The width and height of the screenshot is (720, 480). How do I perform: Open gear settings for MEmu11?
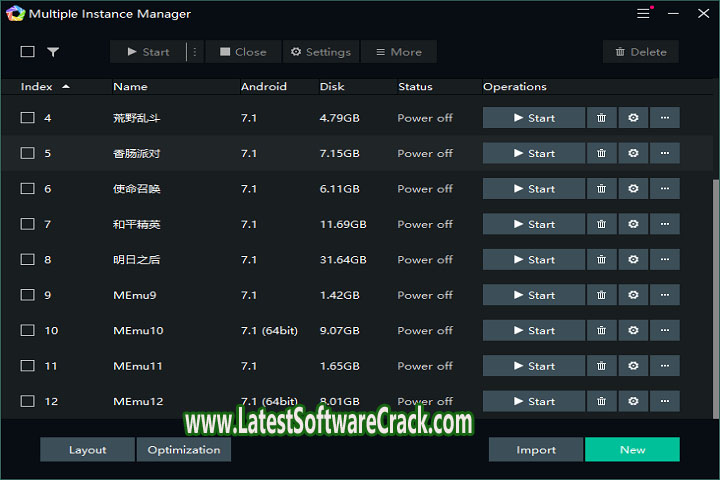tap(633, 366)
